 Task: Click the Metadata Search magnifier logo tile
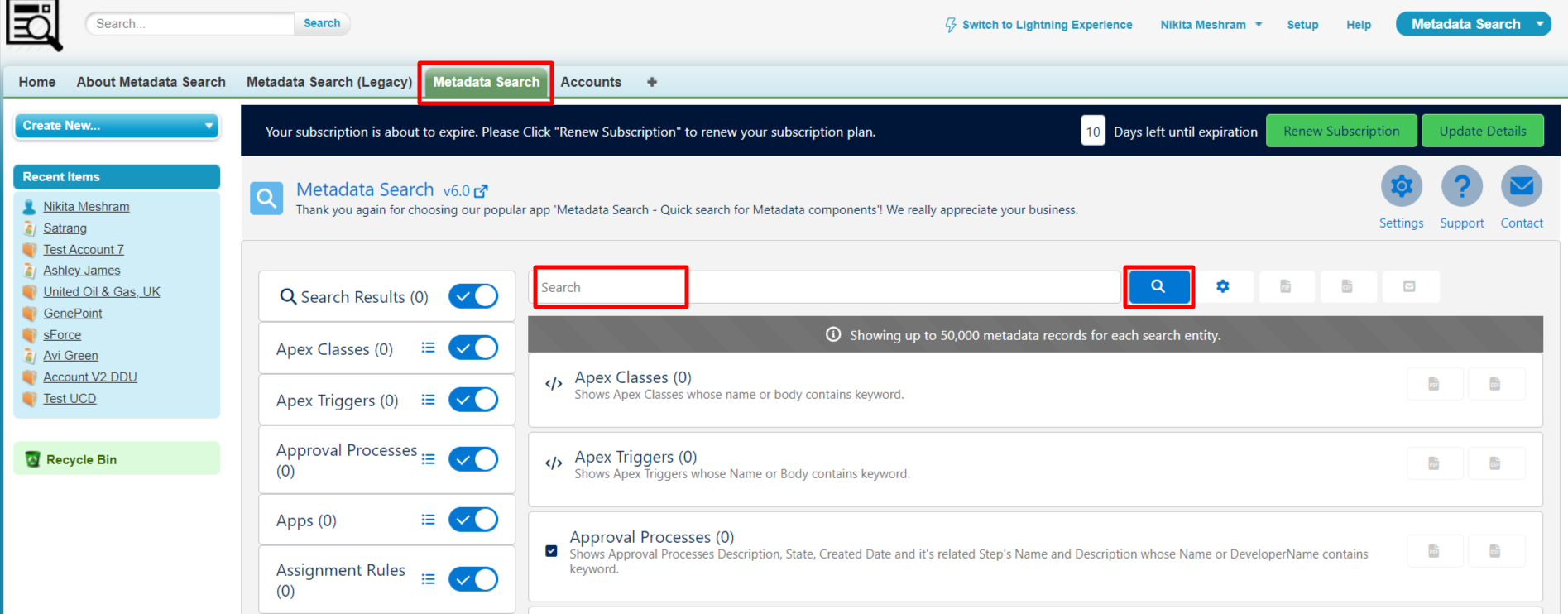click(x=266, y=199)
